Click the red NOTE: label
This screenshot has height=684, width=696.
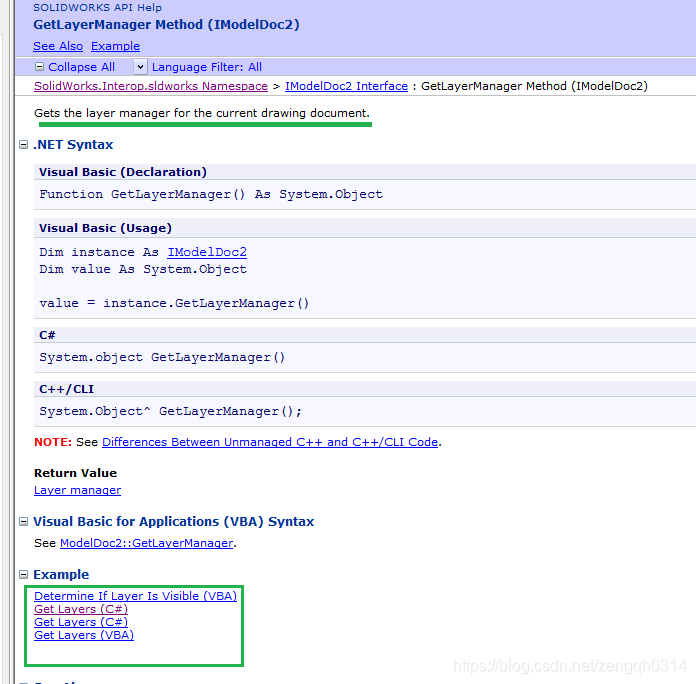tap(53, 442)
